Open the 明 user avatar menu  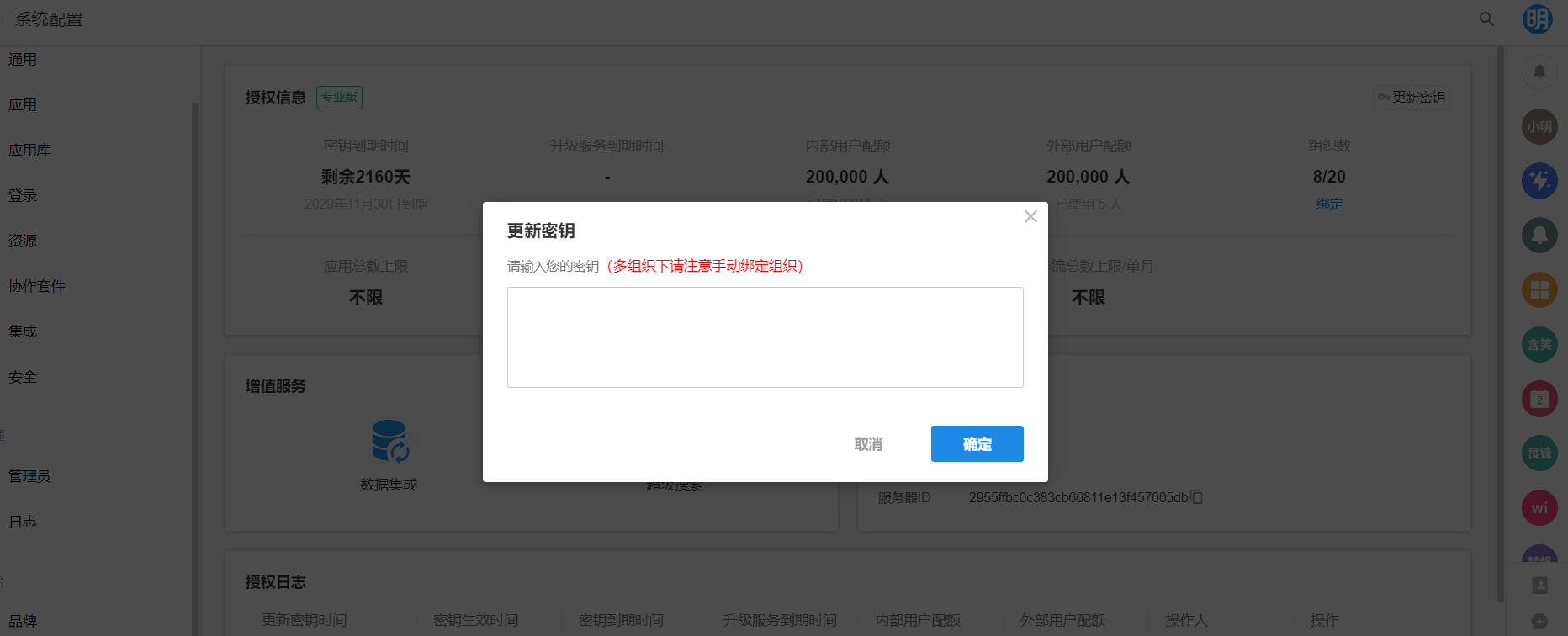click(1538, 19)
